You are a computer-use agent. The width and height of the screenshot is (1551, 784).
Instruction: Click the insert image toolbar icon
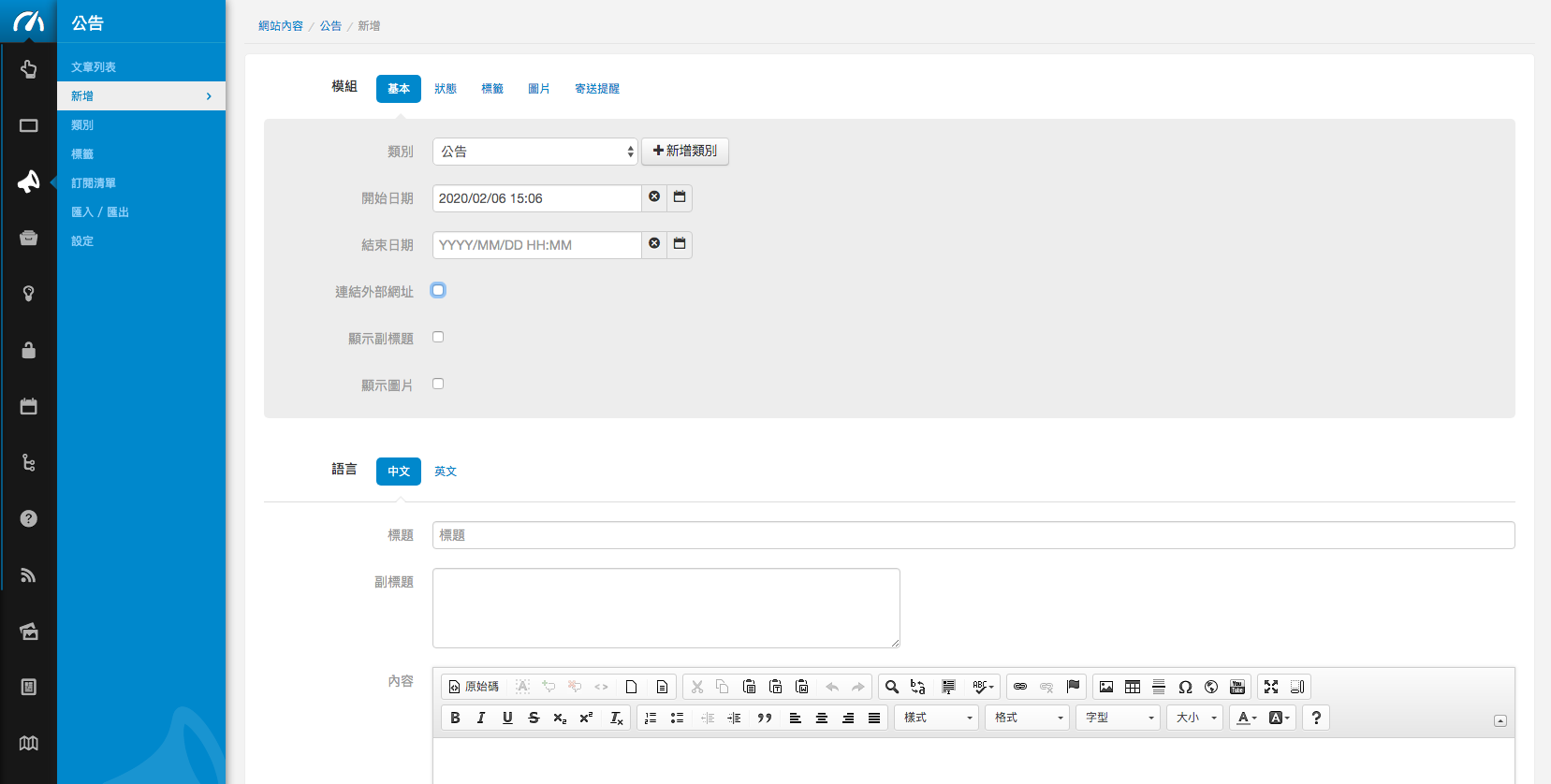click(x=1106, y=687)
